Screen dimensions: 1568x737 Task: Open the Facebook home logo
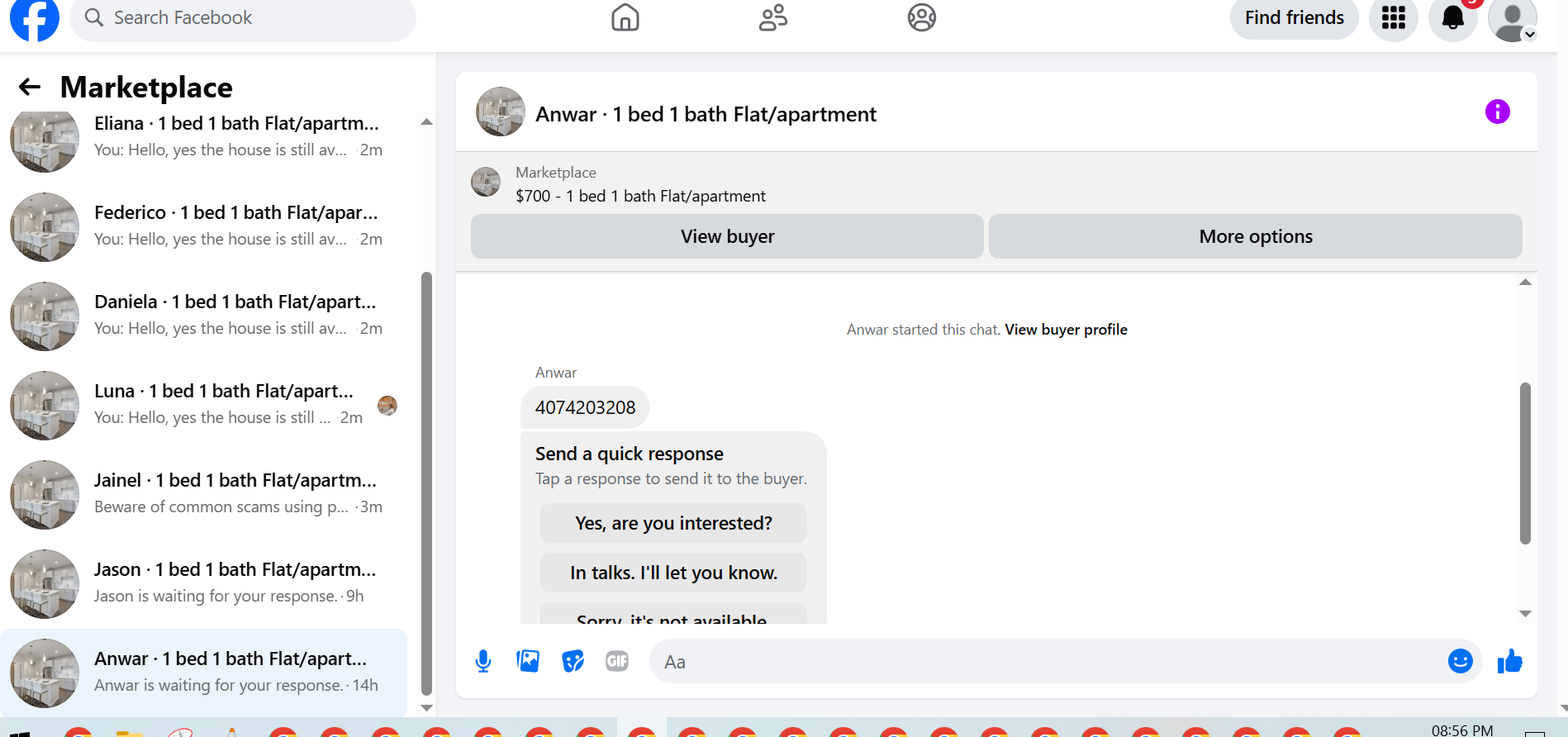(35, 18)
